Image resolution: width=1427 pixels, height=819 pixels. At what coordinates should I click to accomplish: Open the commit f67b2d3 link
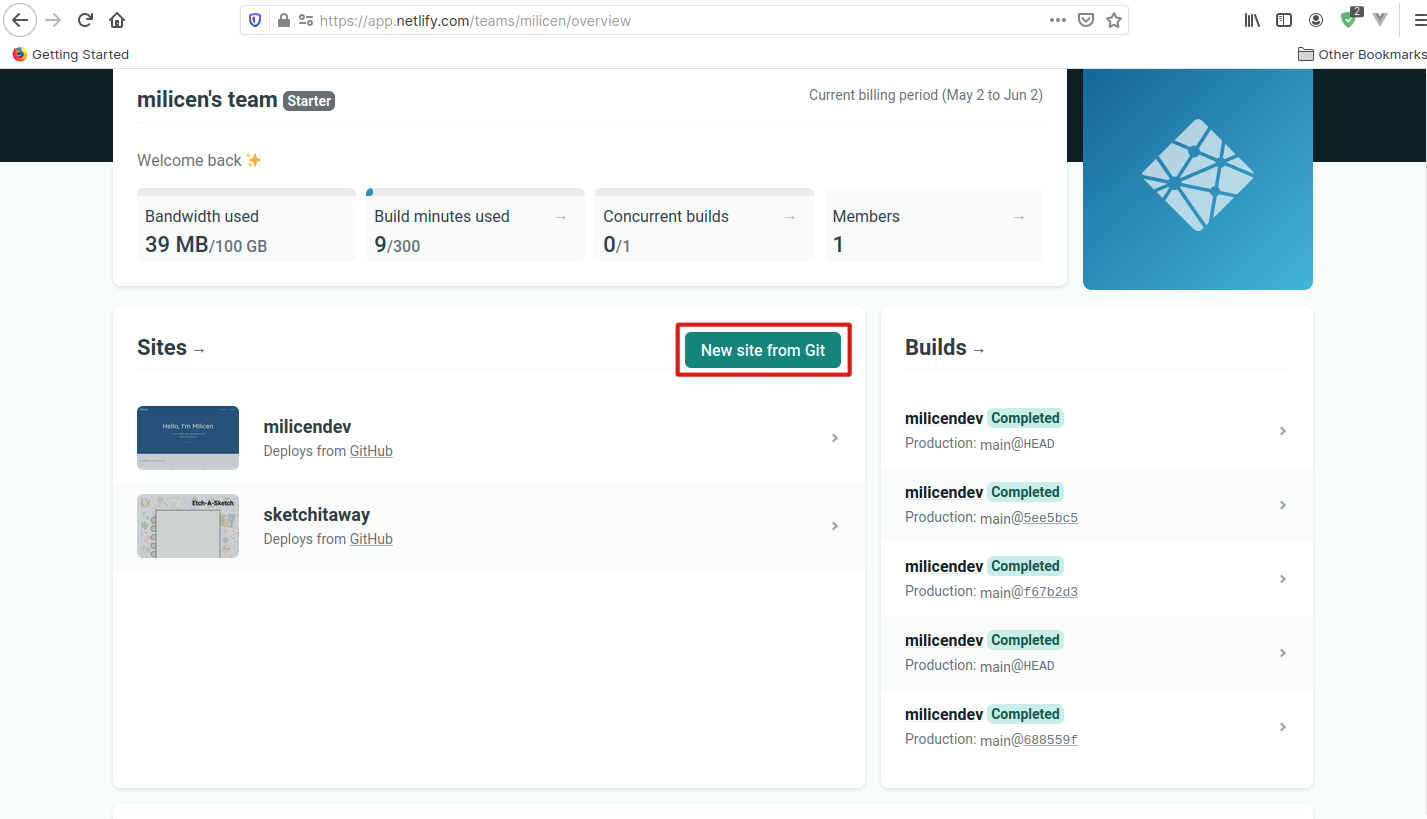(x=1050, y=592)
